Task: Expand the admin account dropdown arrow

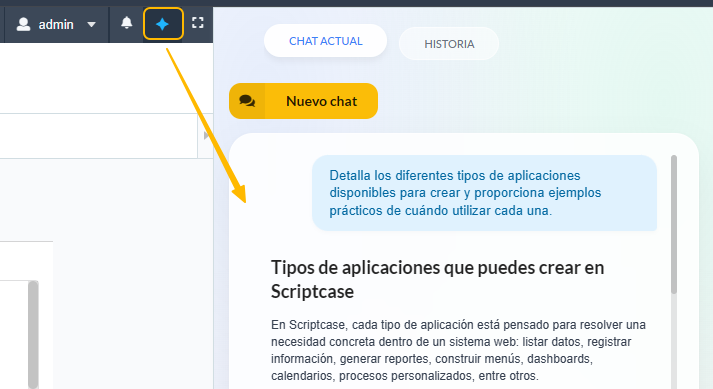Action: pos(91,25)
